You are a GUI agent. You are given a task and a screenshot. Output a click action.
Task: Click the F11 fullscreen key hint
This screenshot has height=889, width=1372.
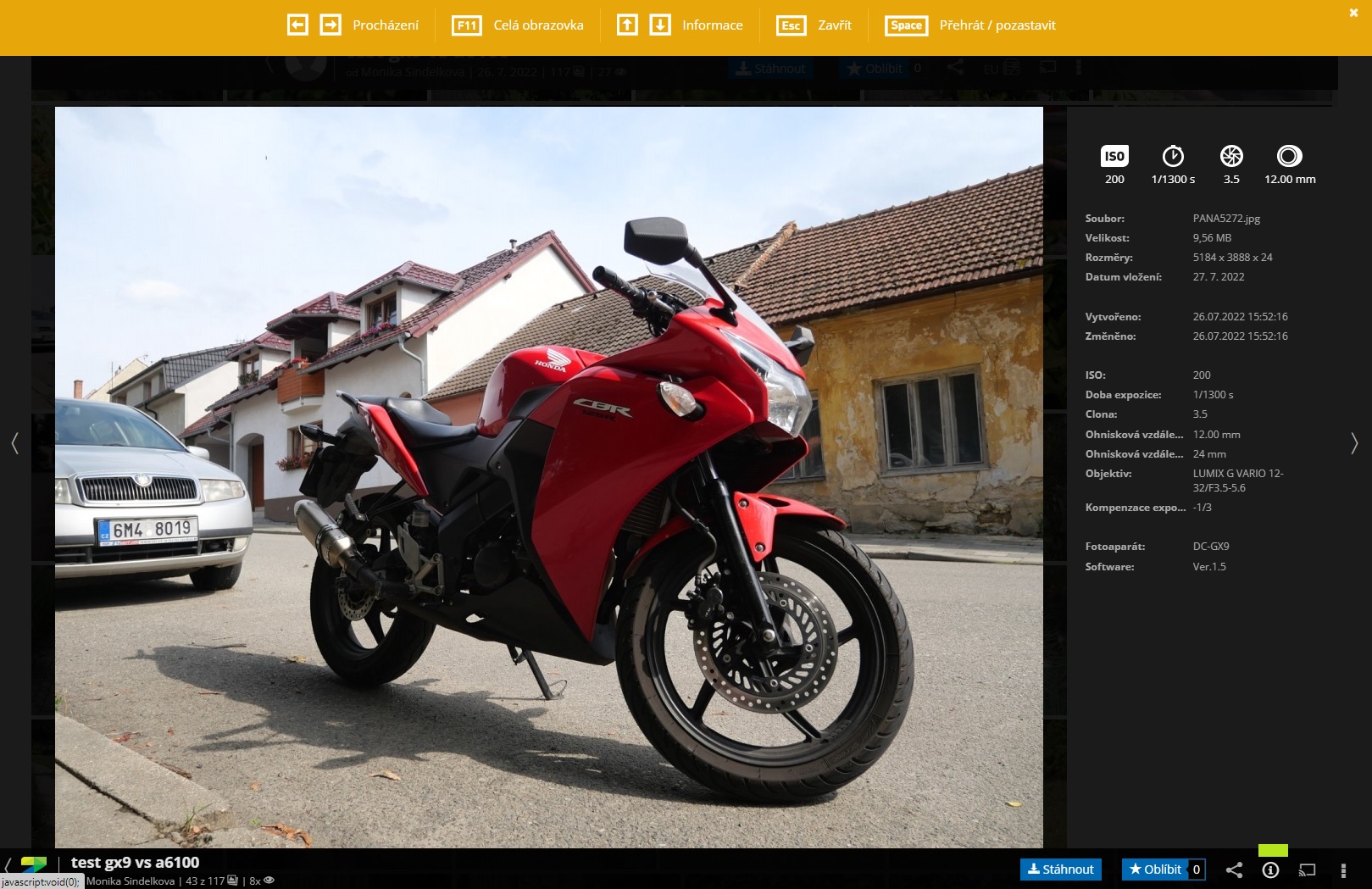click(x=467, y=25)
